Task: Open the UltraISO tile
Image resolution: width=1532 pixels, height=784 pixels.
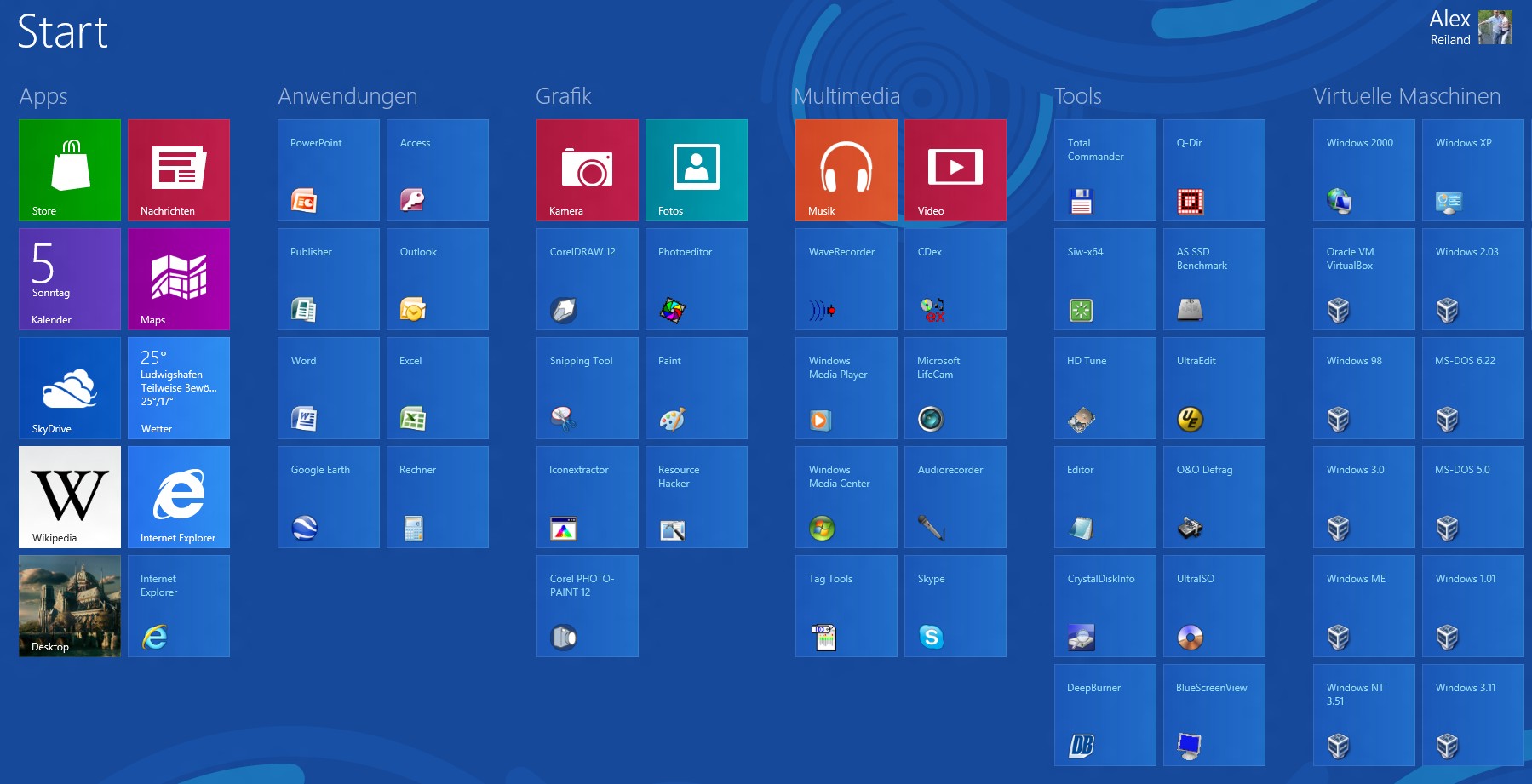Action: tap(1214, 606)
